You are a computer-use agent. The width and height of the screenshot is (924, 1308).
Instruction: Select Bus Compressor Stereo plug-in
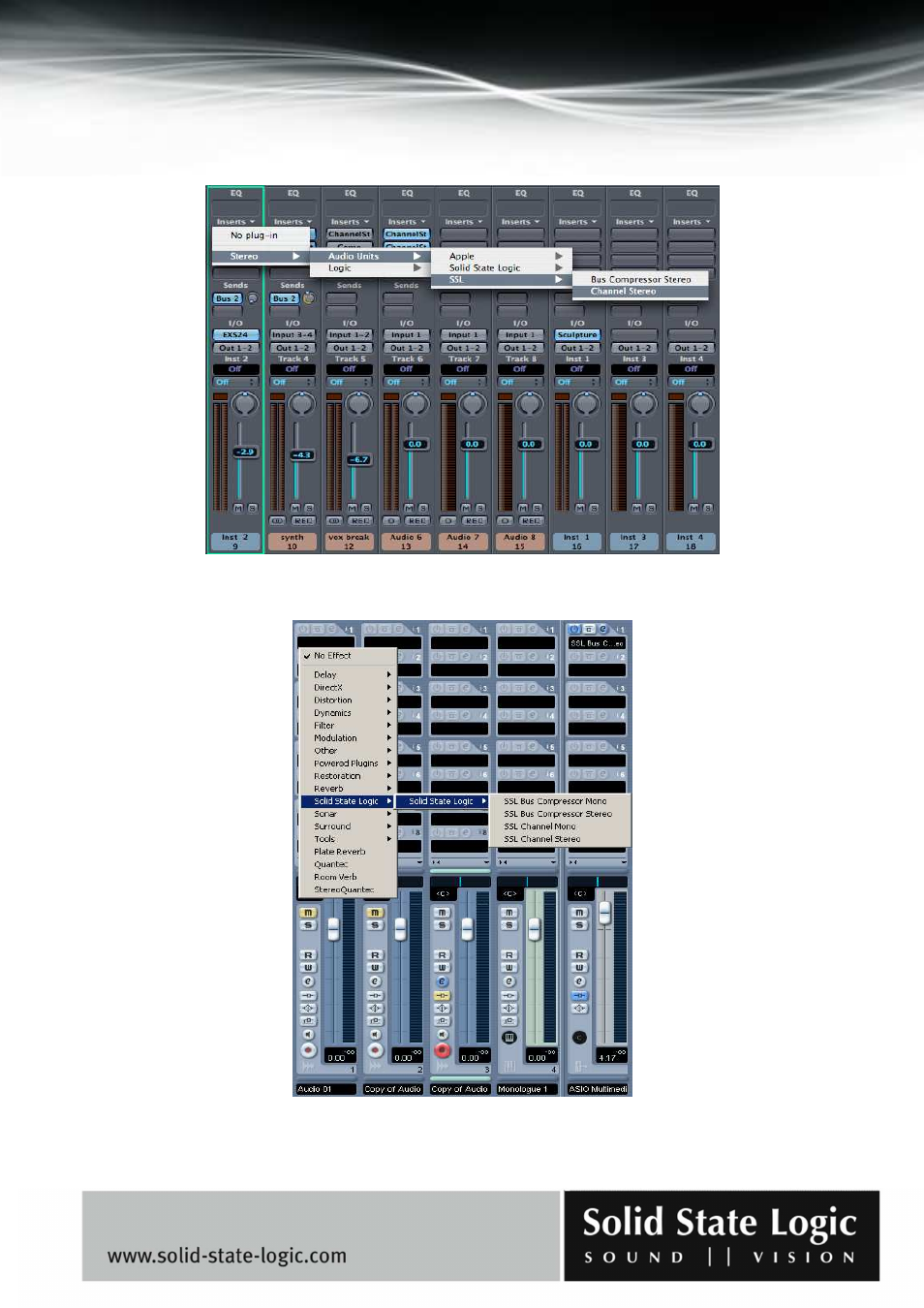[640, 279]
